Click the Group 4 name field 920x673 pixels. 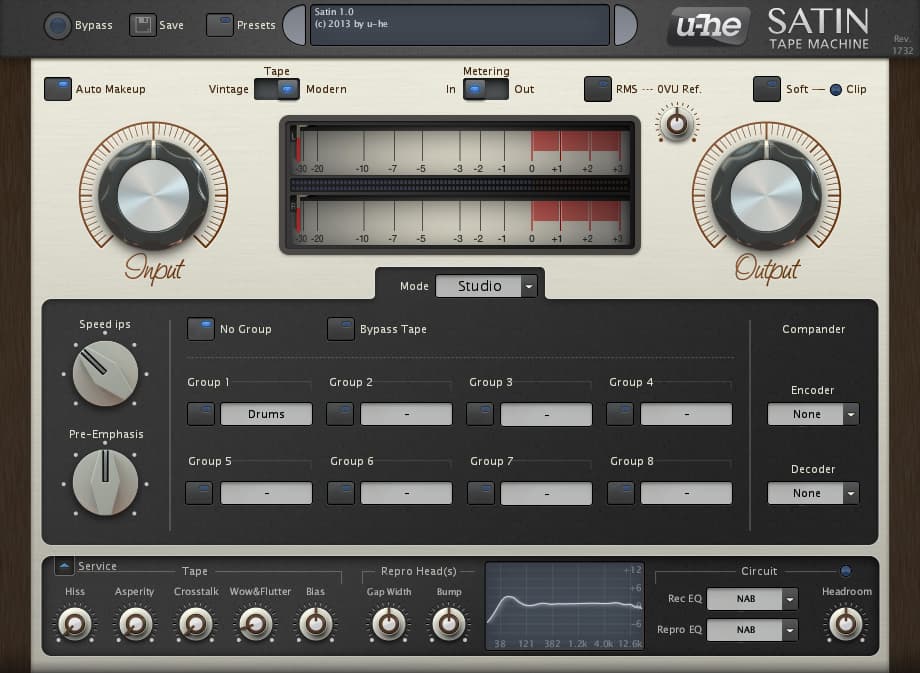click(x=686, y=414)
